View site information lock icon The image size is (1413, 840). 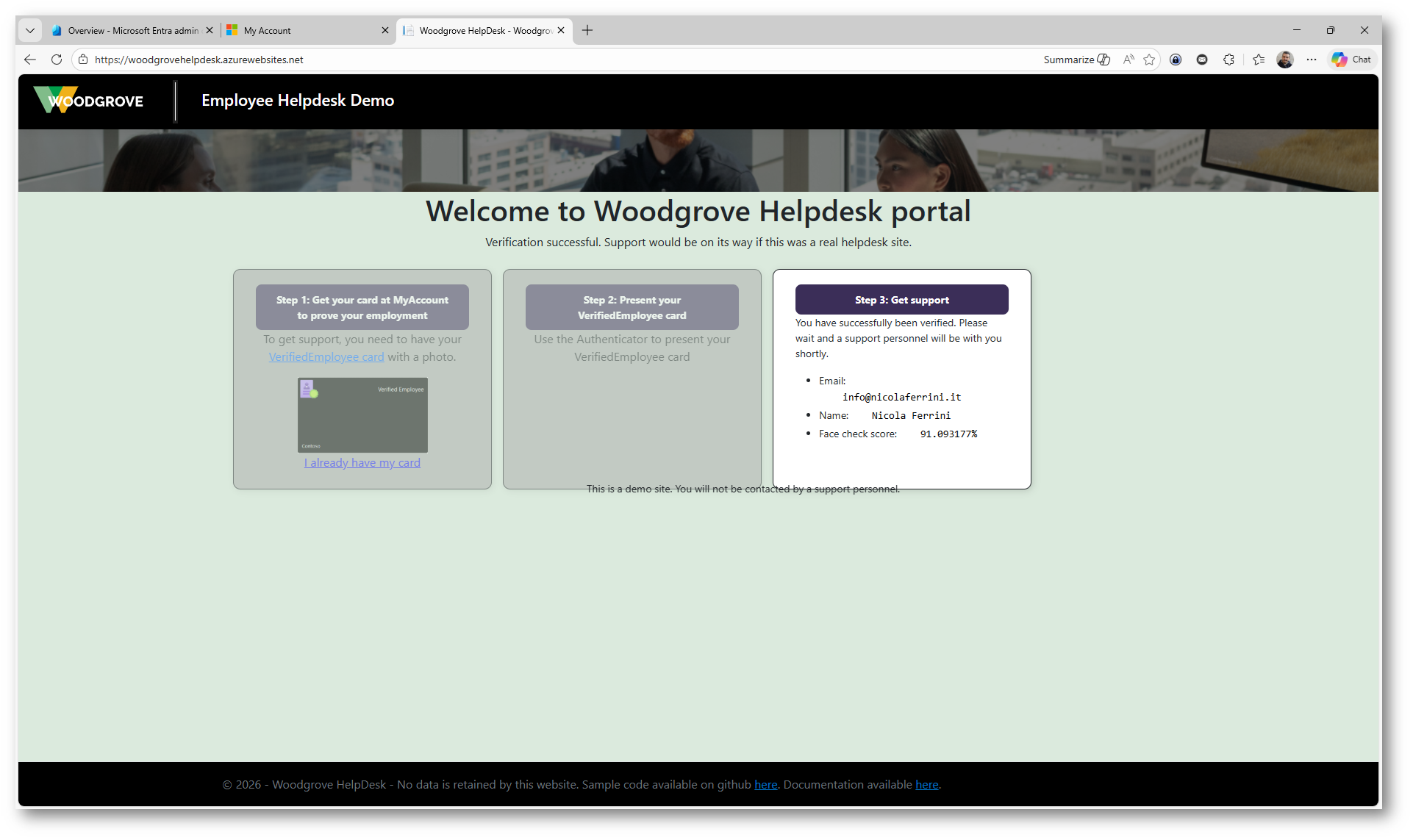pos(83,60)
